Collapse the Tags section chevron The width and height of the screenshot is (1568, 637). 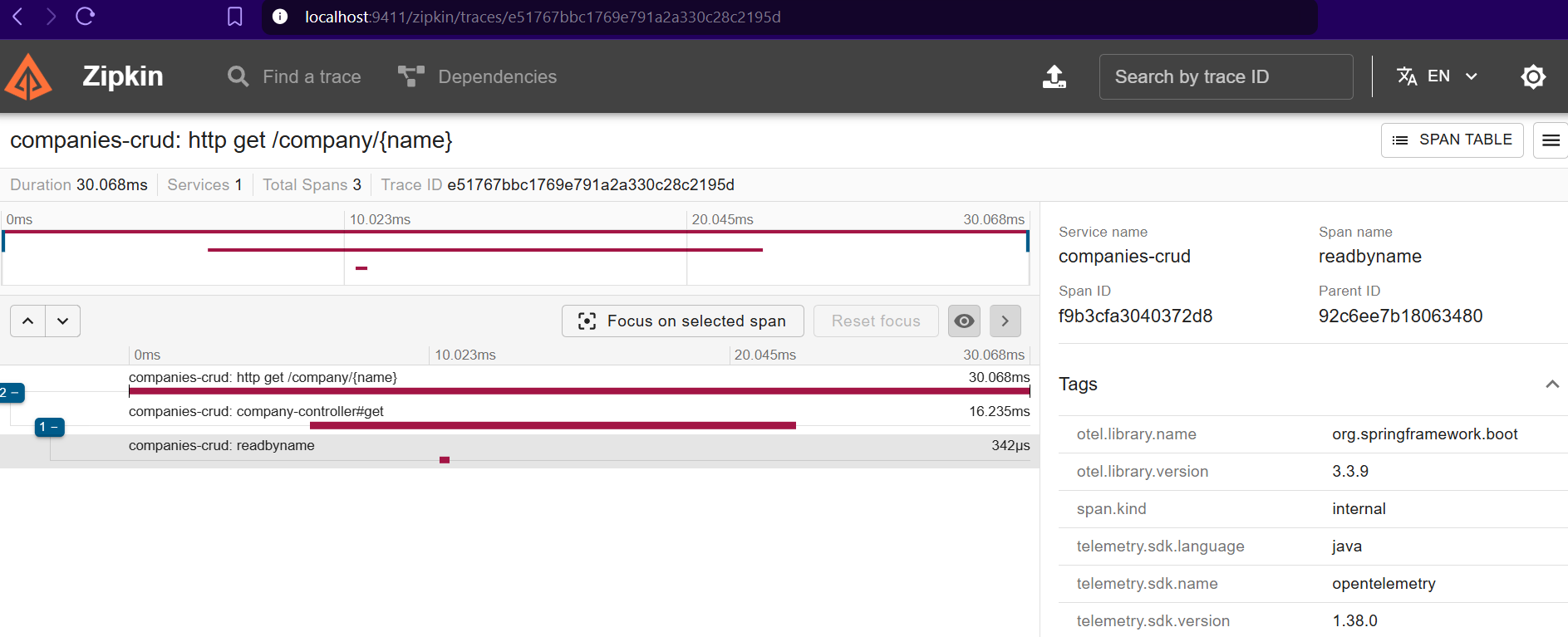coord(1551,384)
